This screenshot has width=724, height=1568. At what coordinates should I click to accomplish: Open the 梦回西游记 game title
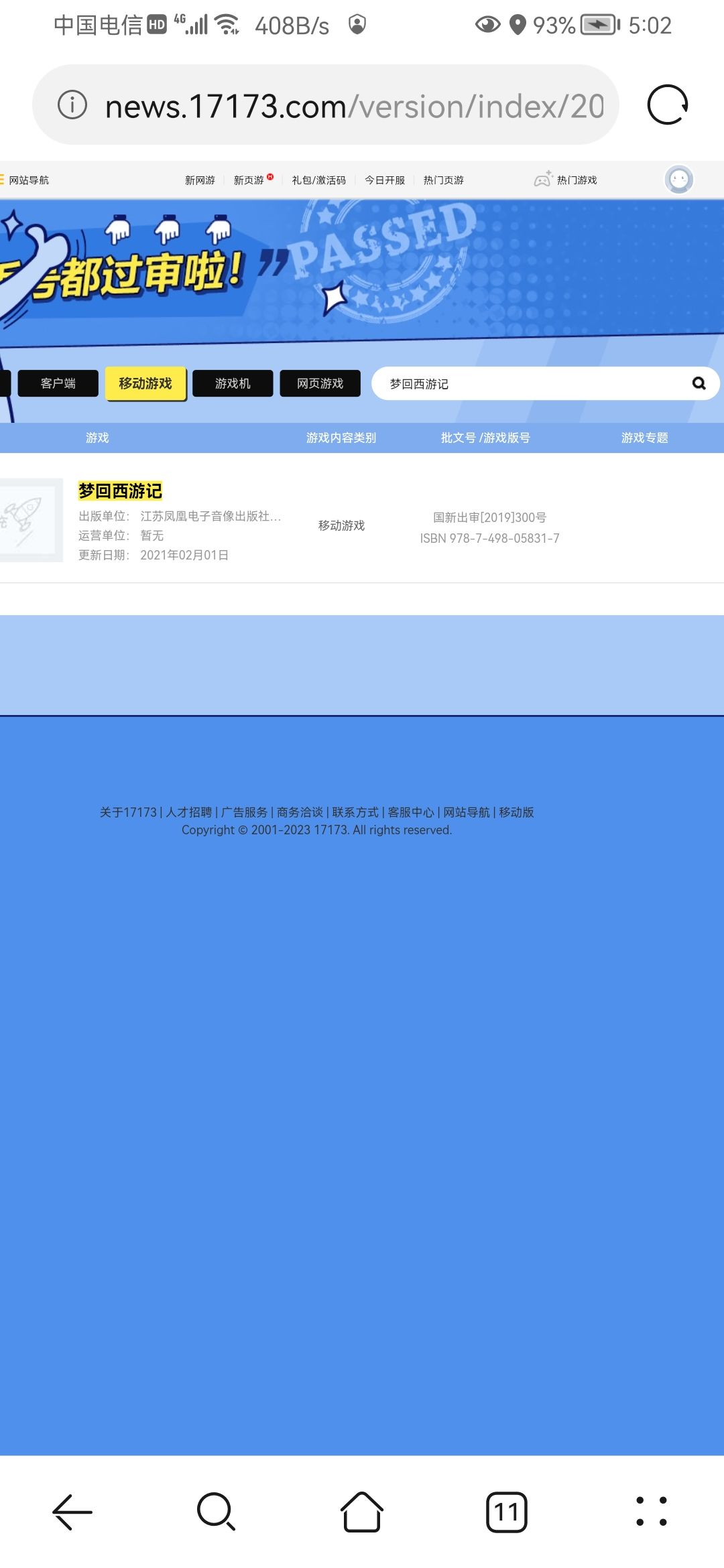click(x=120, y=491)
